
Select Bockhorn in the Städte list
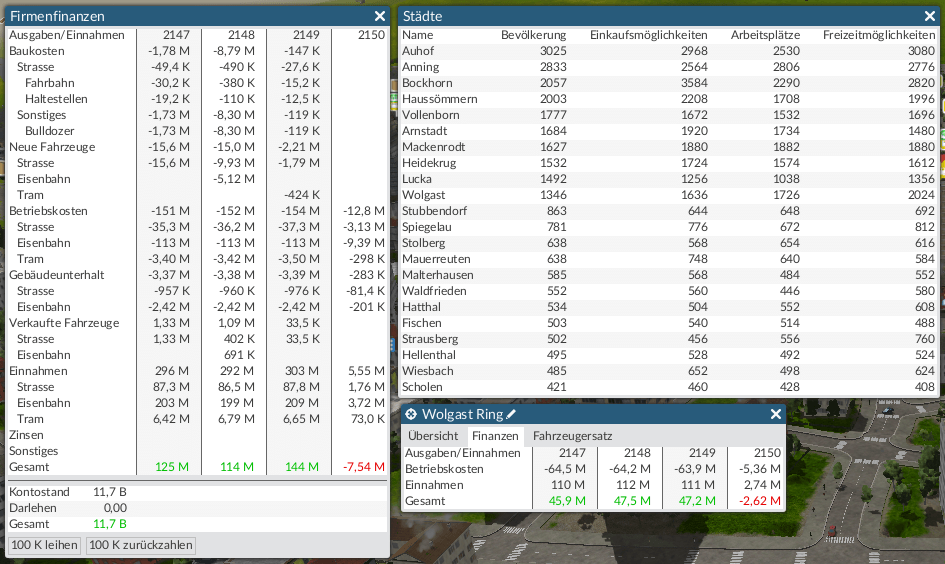[668, 83]
